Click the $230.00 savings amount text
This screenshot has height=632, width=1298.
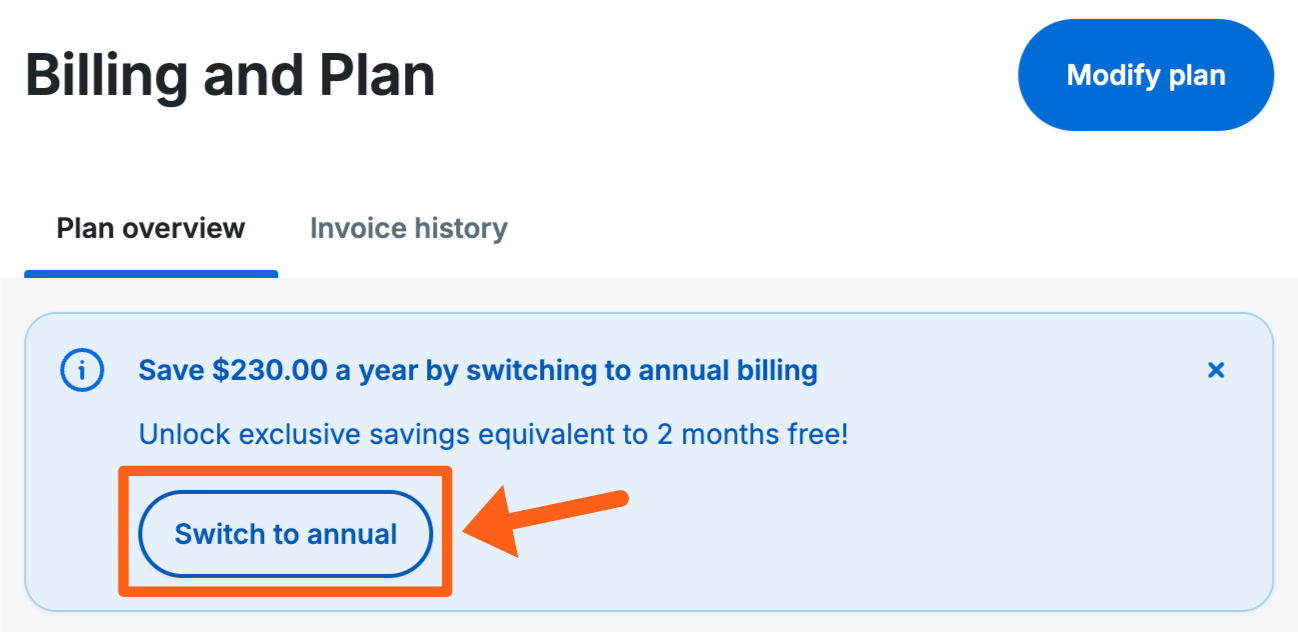(270, 371)
